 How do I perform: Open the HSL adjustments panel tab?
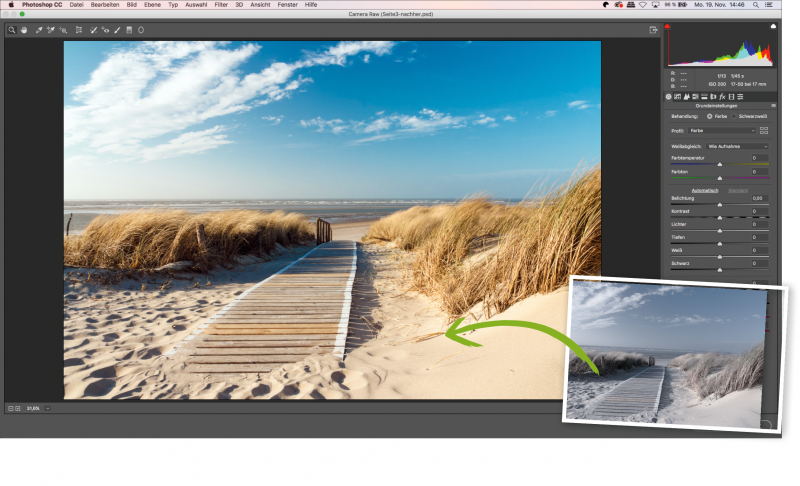coord(695,96)
